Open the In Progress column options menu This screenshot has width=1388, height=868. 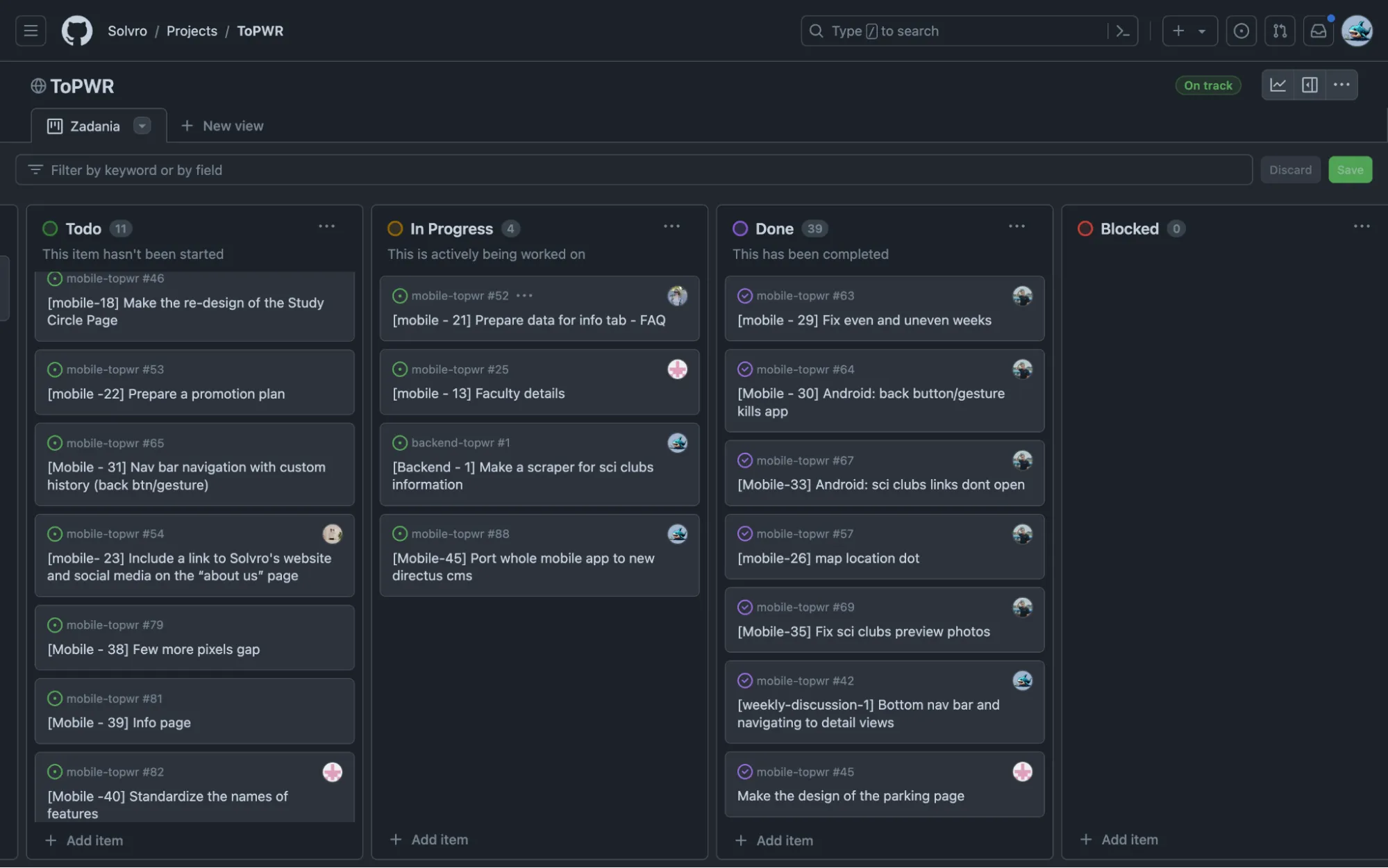click(671, 226)
